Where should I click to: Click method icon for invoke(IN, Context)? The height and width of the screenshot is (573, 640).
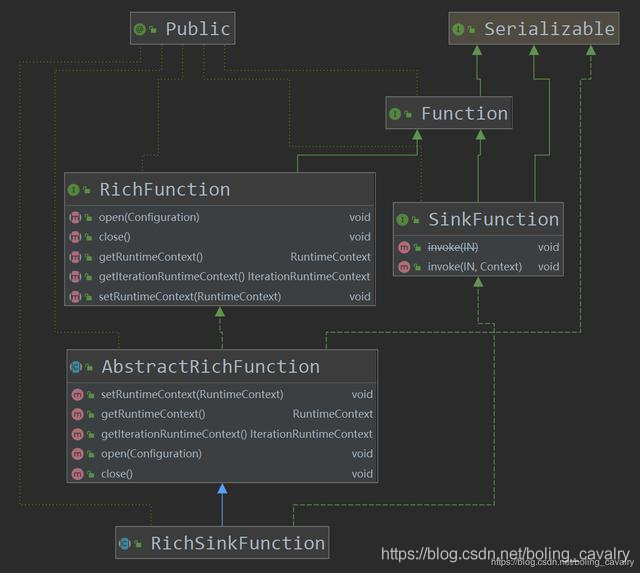(x=404, y=267)
